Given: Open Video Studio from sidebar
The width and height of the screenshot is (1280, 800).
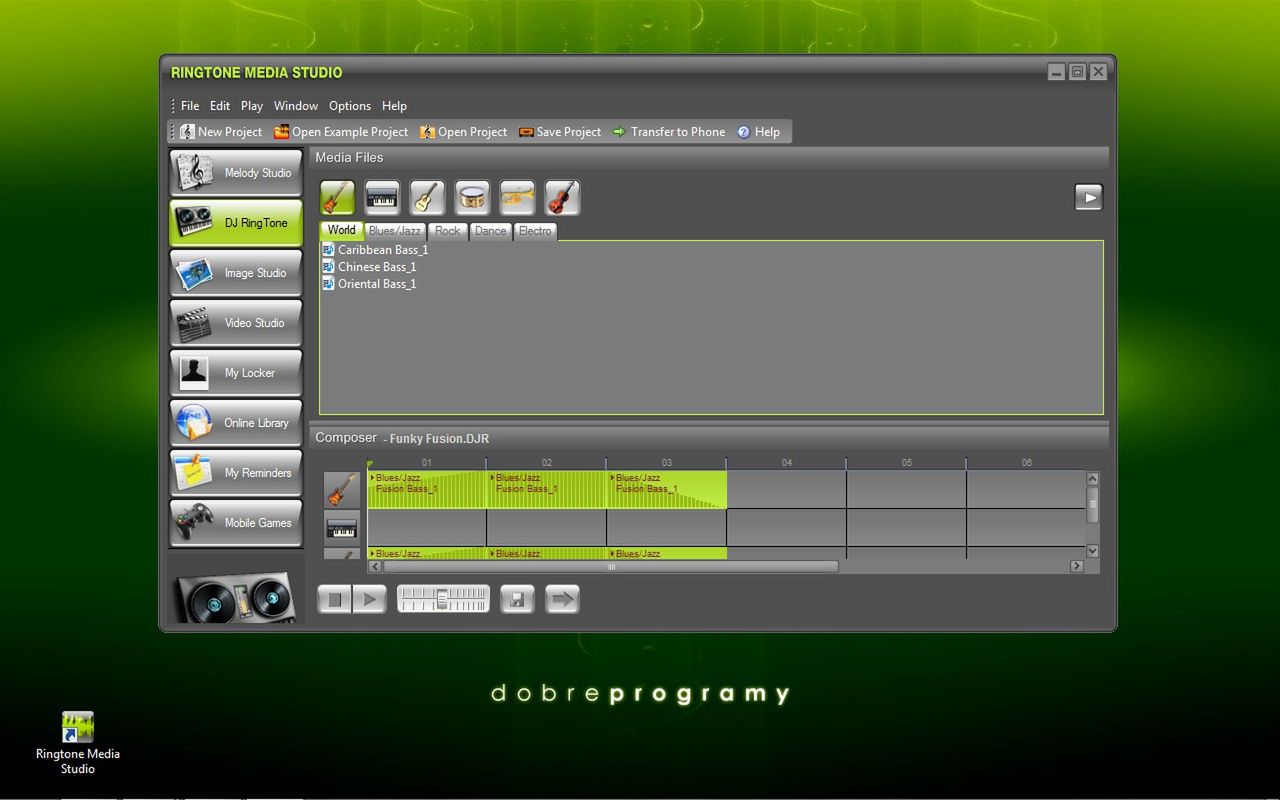Looking at the screenshot, I should pos(236,323).
